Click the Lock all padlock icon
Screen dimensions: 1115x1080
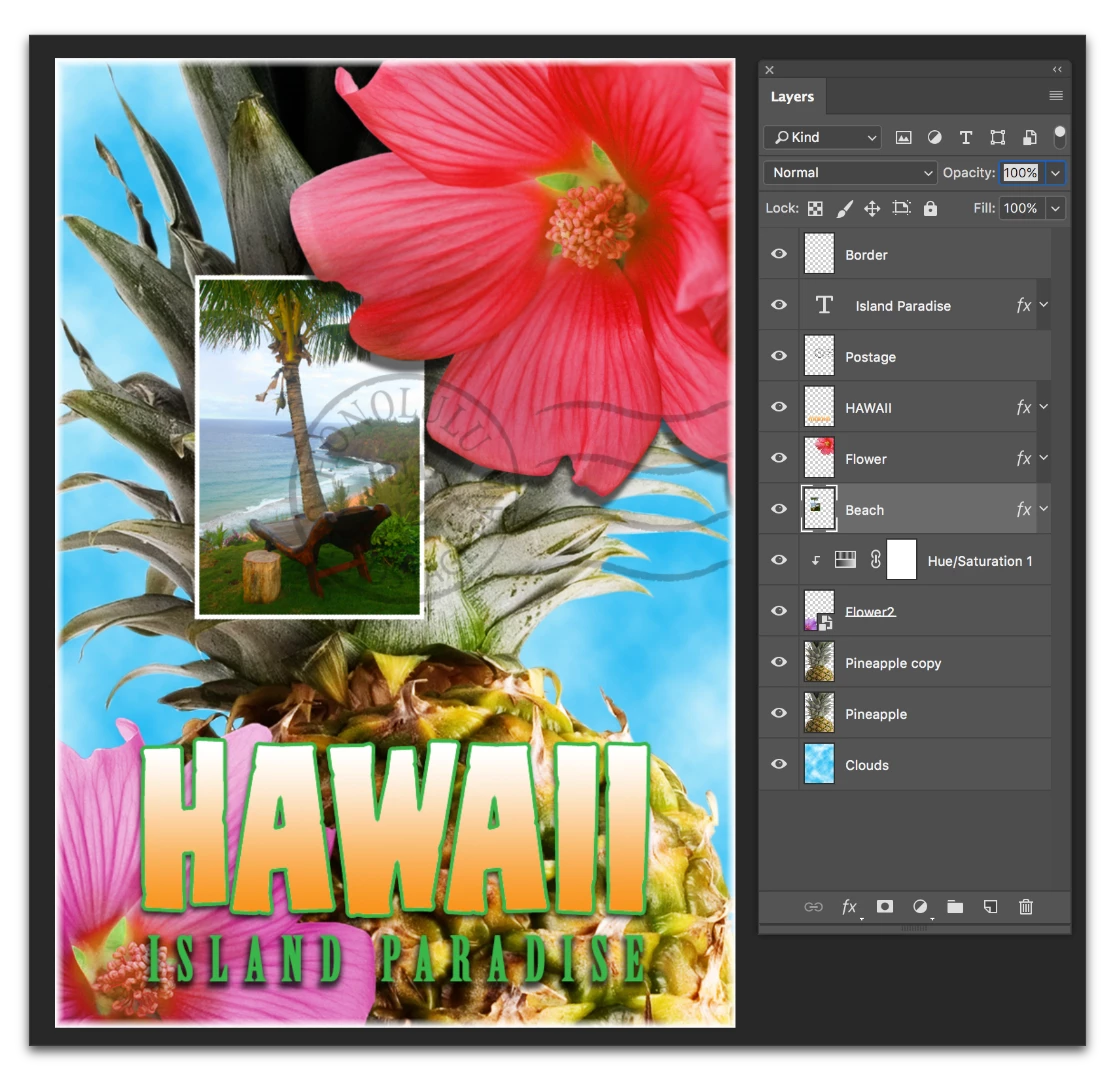pos(930,208)
